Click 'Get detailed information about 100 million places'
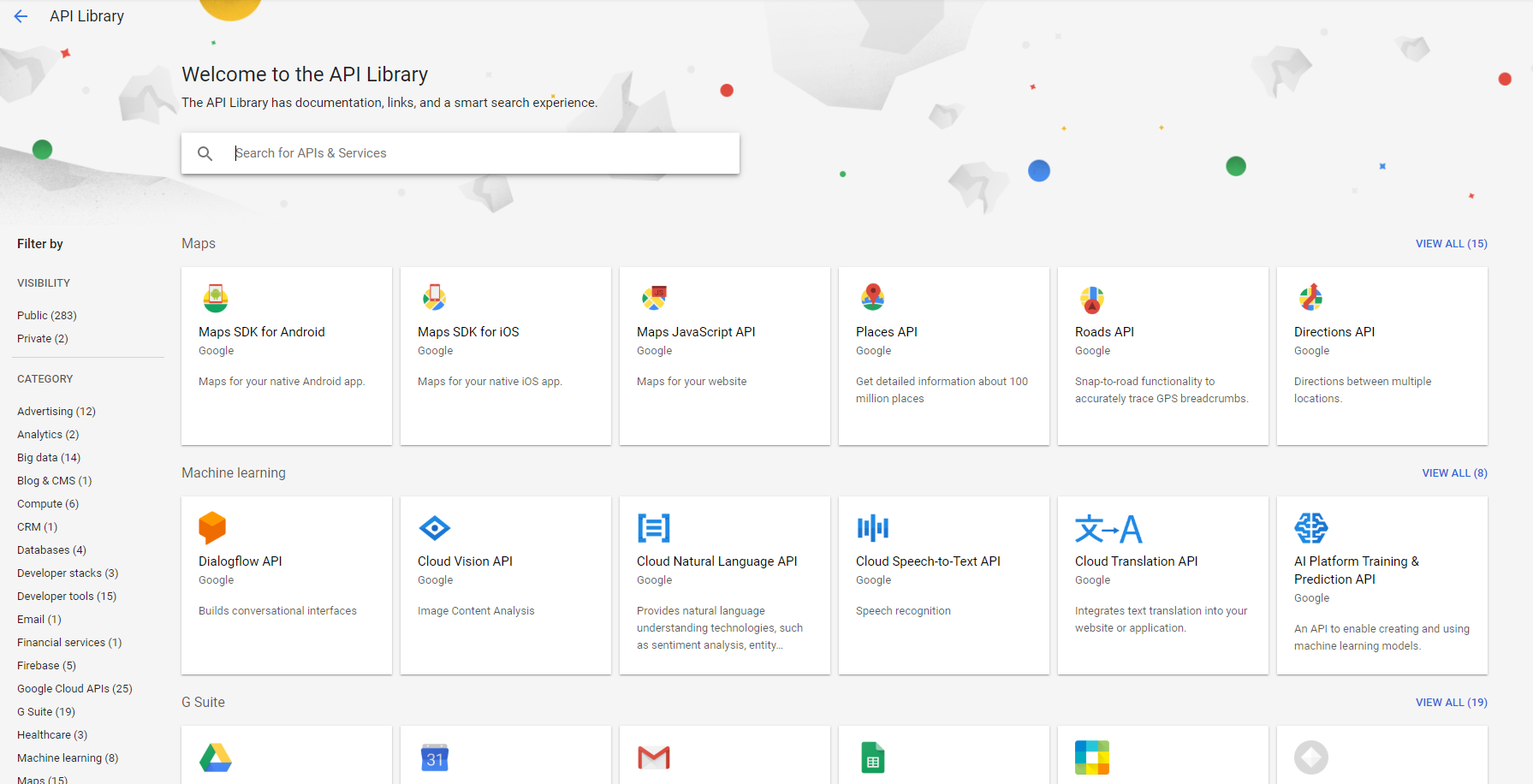This screenshot has height=784, width=1533. coord(942,390)
